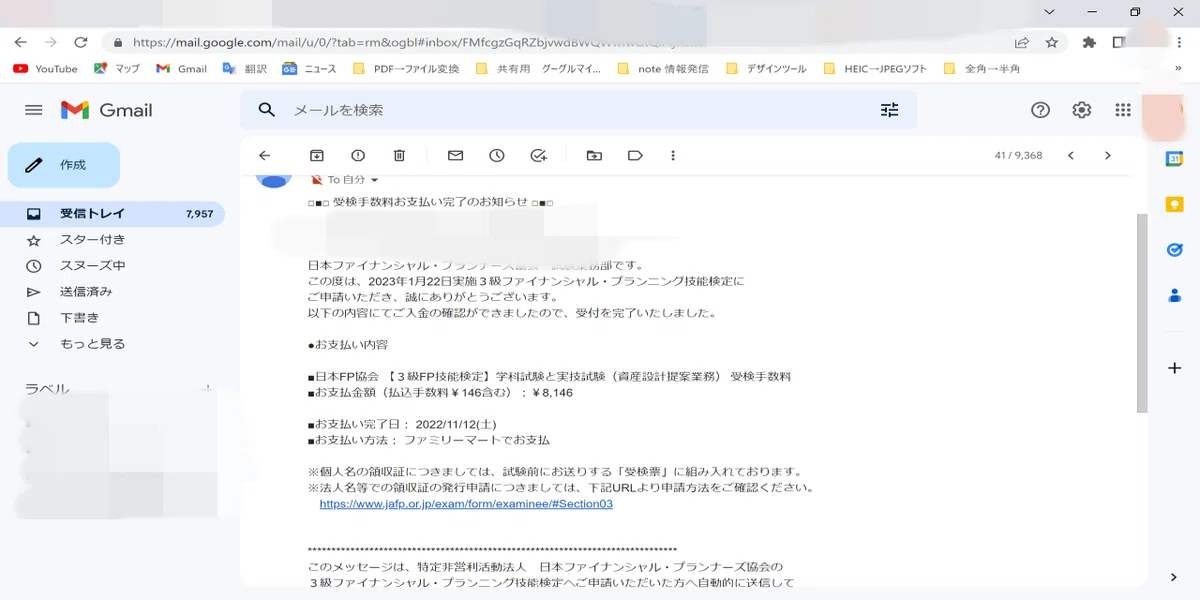Snooze this email with clock icon
1200x600 pixels.
(x=497, y=156)
